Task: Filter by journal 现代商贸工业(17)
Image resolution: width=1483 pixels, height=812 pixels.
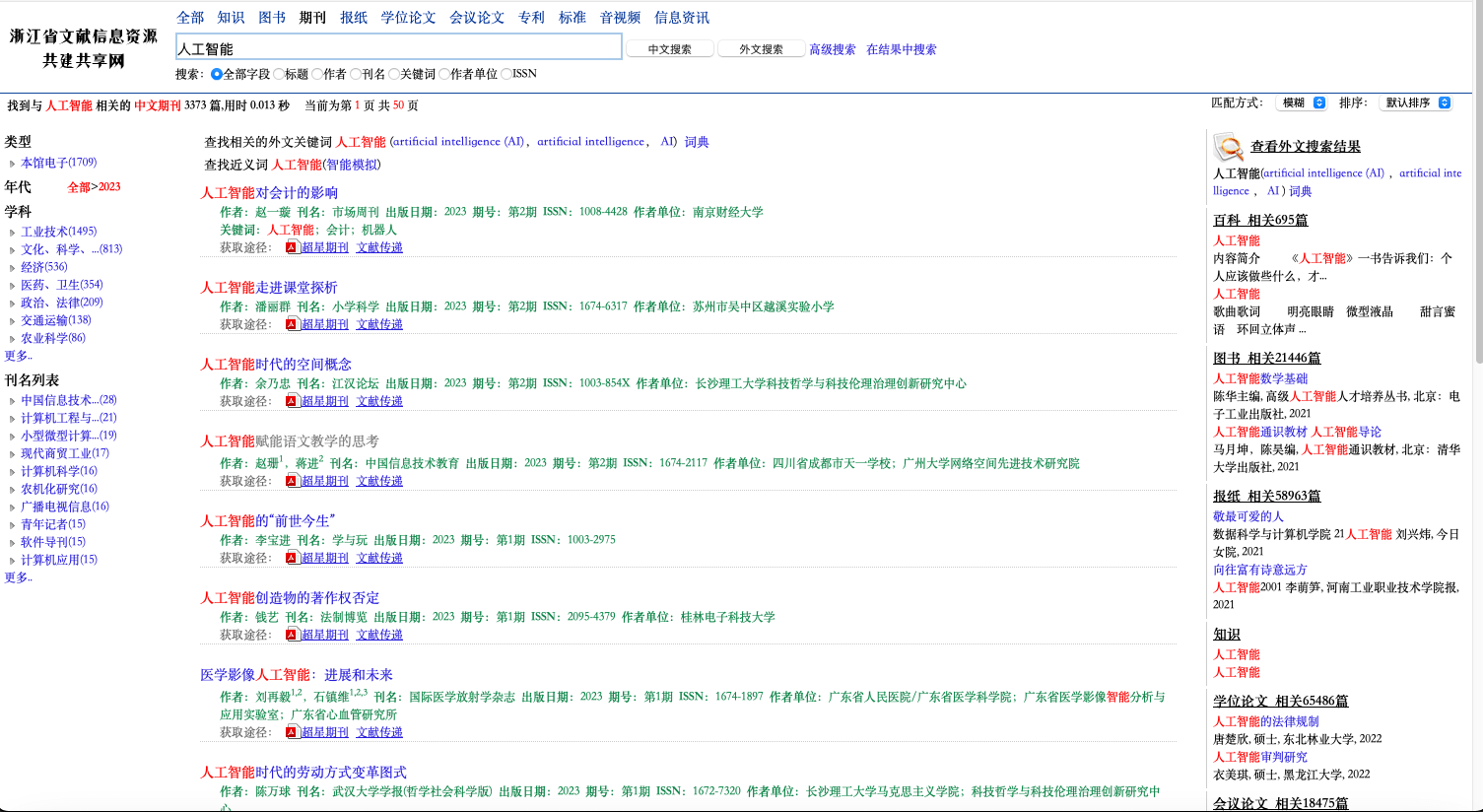Action: 65,453
